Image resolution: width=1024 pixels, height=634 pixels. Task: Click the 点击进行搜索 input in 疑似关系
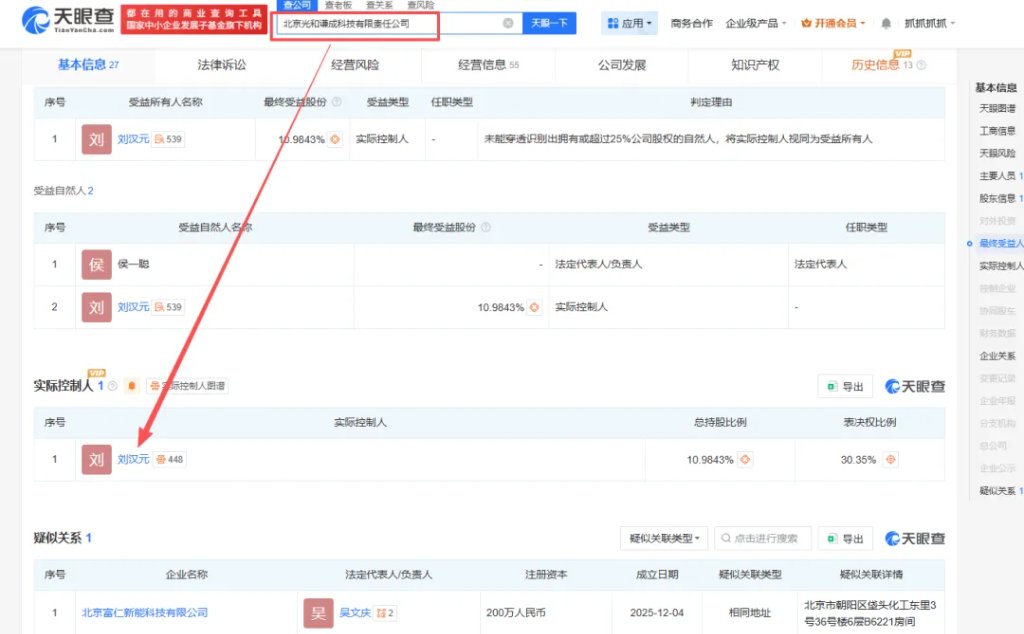tap(763, 539)
